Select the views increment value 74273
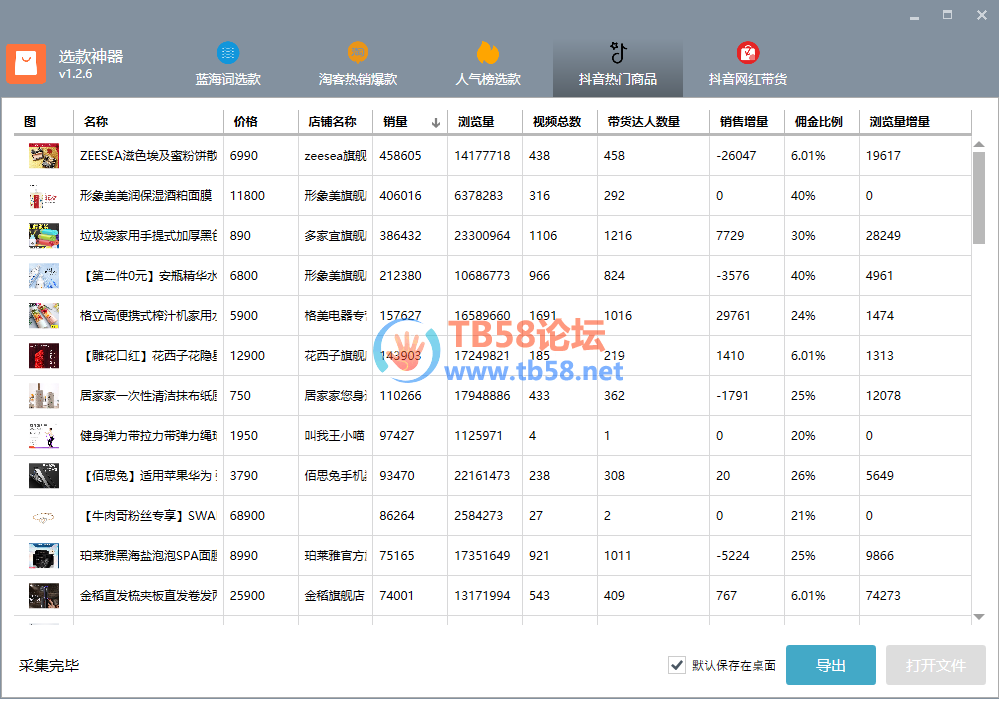 [883, 596]
